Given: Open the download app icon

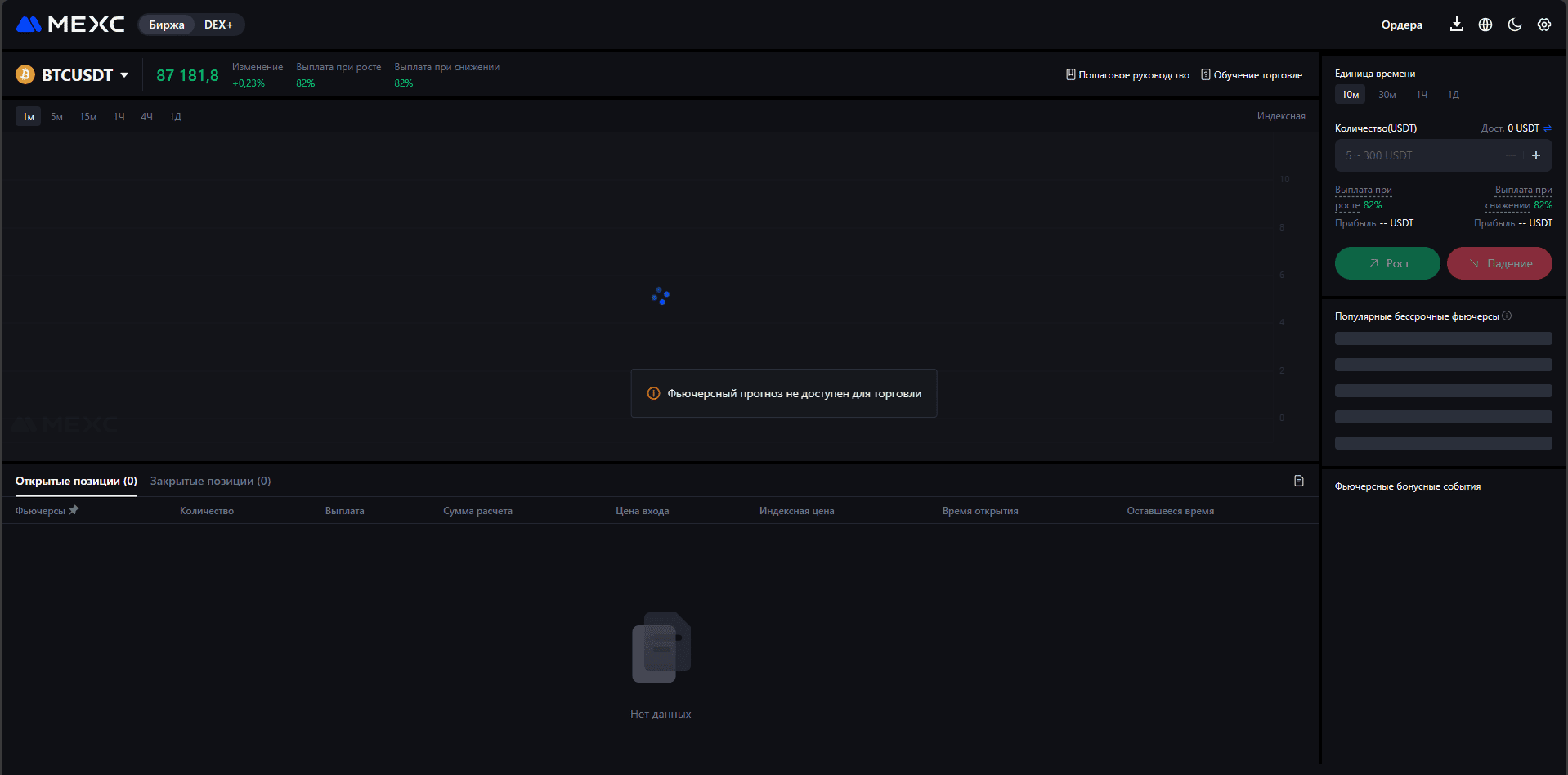Looking at the screenshot, I should click(x=1456, y=25).
